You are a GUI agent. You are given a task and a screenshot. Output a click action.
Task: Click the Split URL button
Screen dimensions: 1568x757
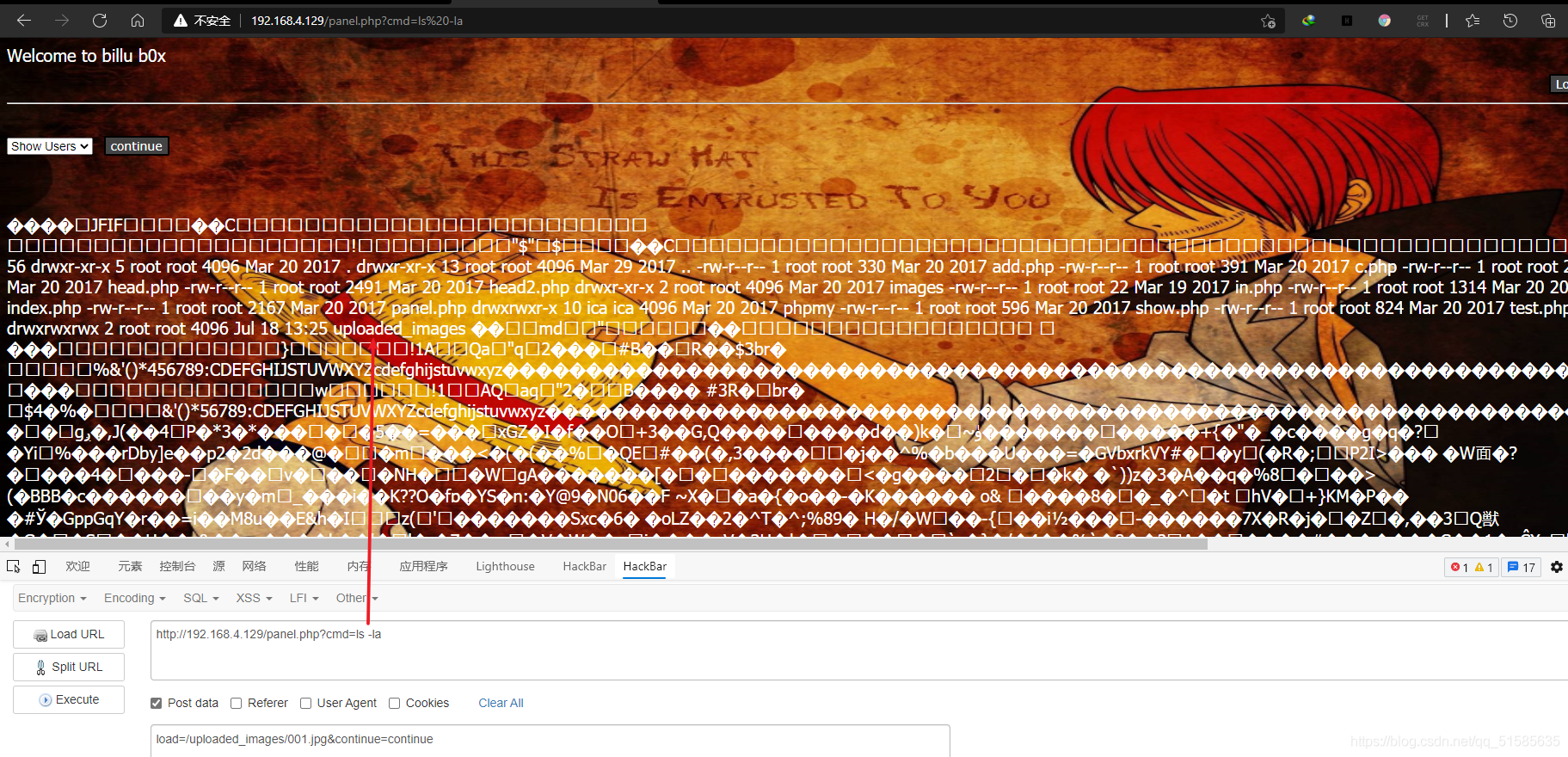tap(69, 667)
